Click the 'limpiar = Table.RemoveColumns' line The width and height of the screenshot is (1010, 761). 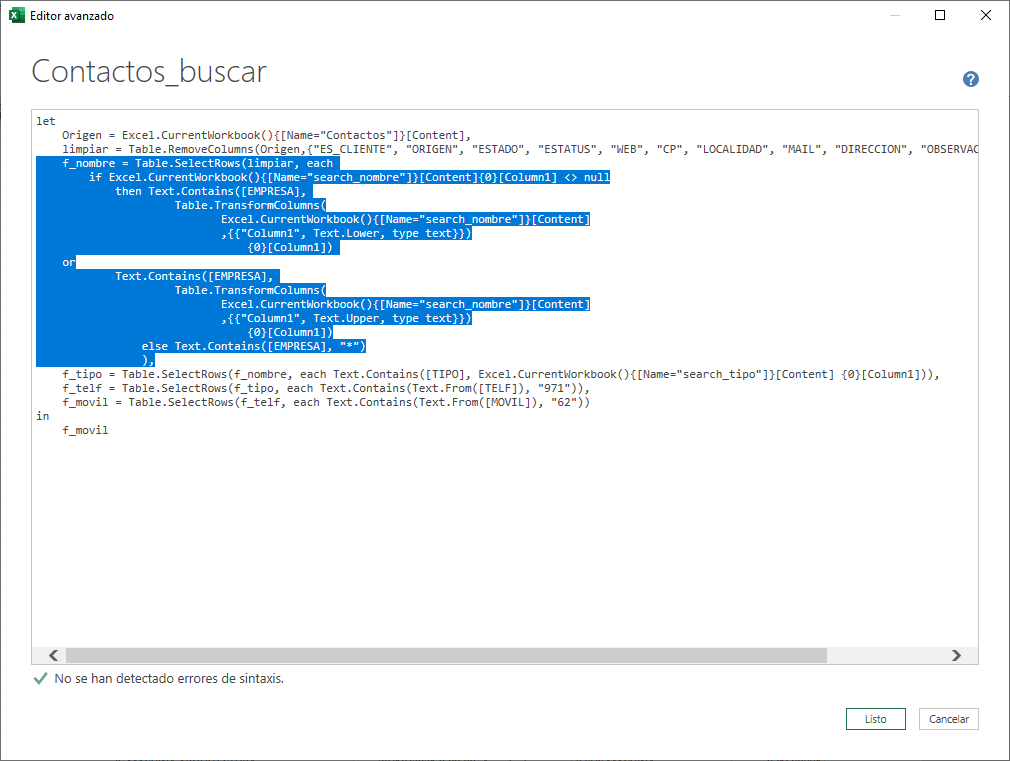[520, 149]
